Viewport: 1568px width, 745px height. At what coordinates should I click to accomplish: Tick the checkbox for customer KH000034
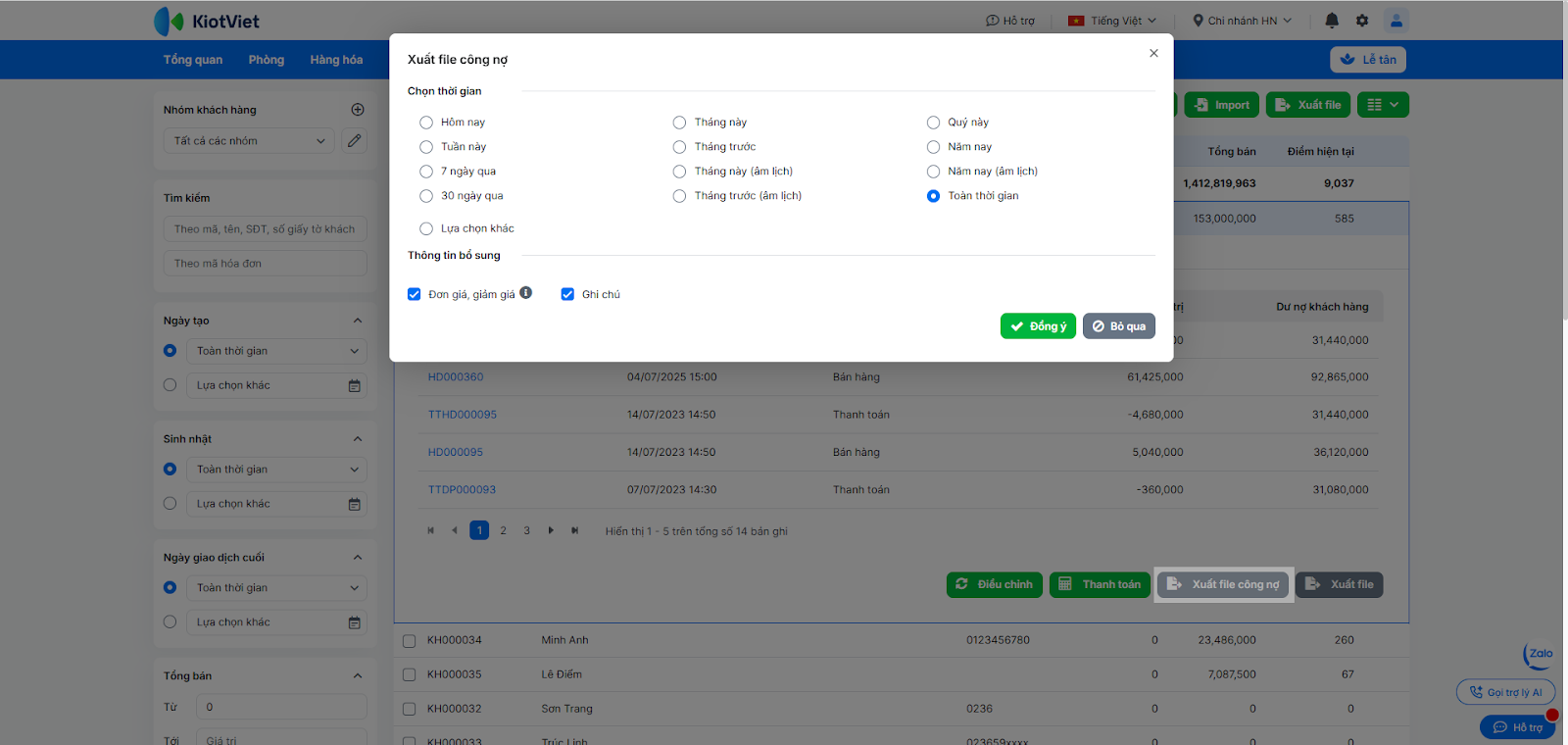[410, 641]
